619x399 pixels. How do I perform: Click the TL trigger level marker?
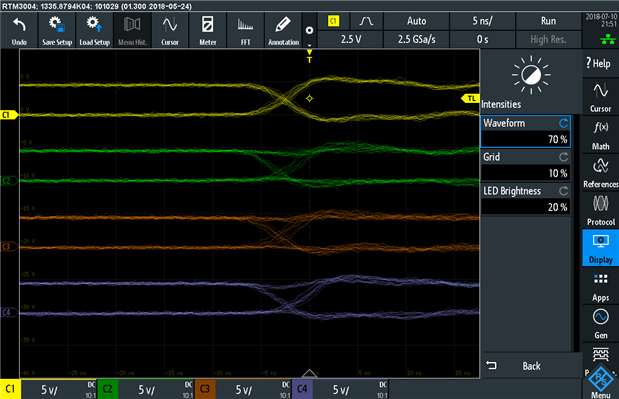[470, 98]
